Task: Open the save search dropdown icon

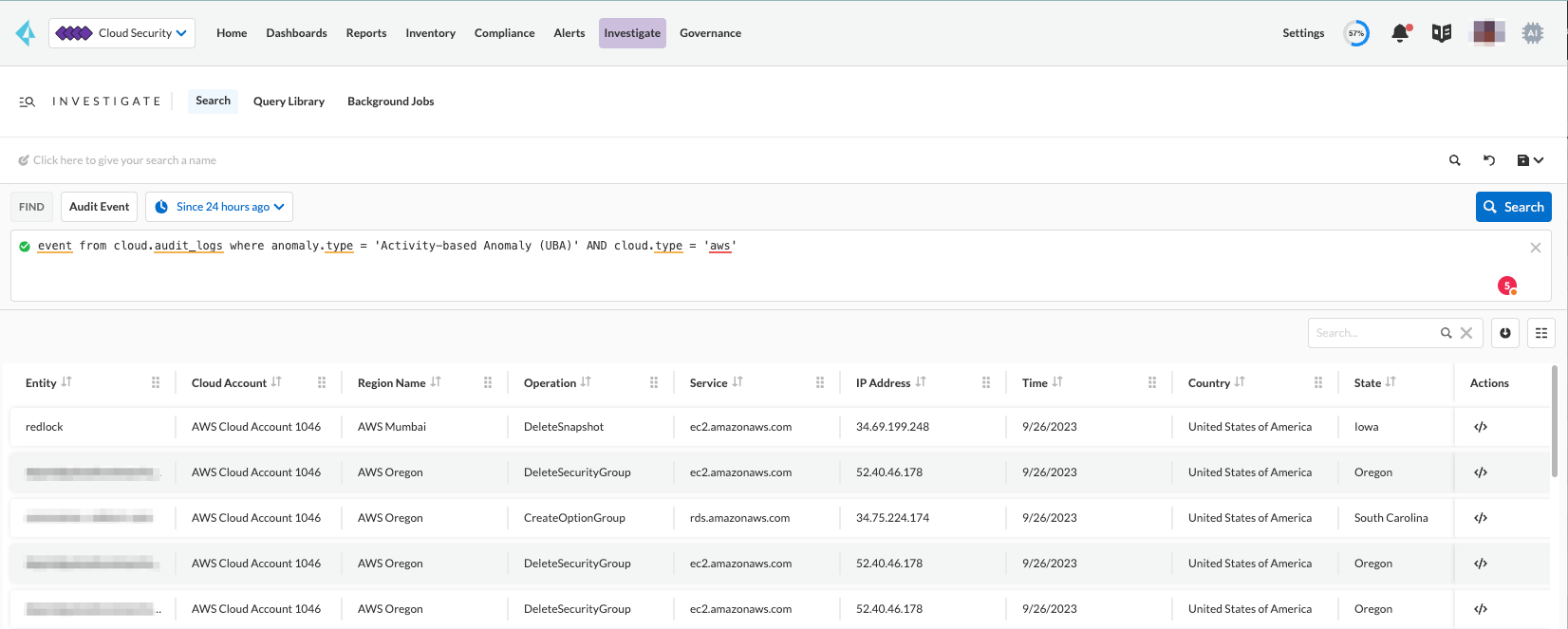Action: click(x=1530, y=160)
